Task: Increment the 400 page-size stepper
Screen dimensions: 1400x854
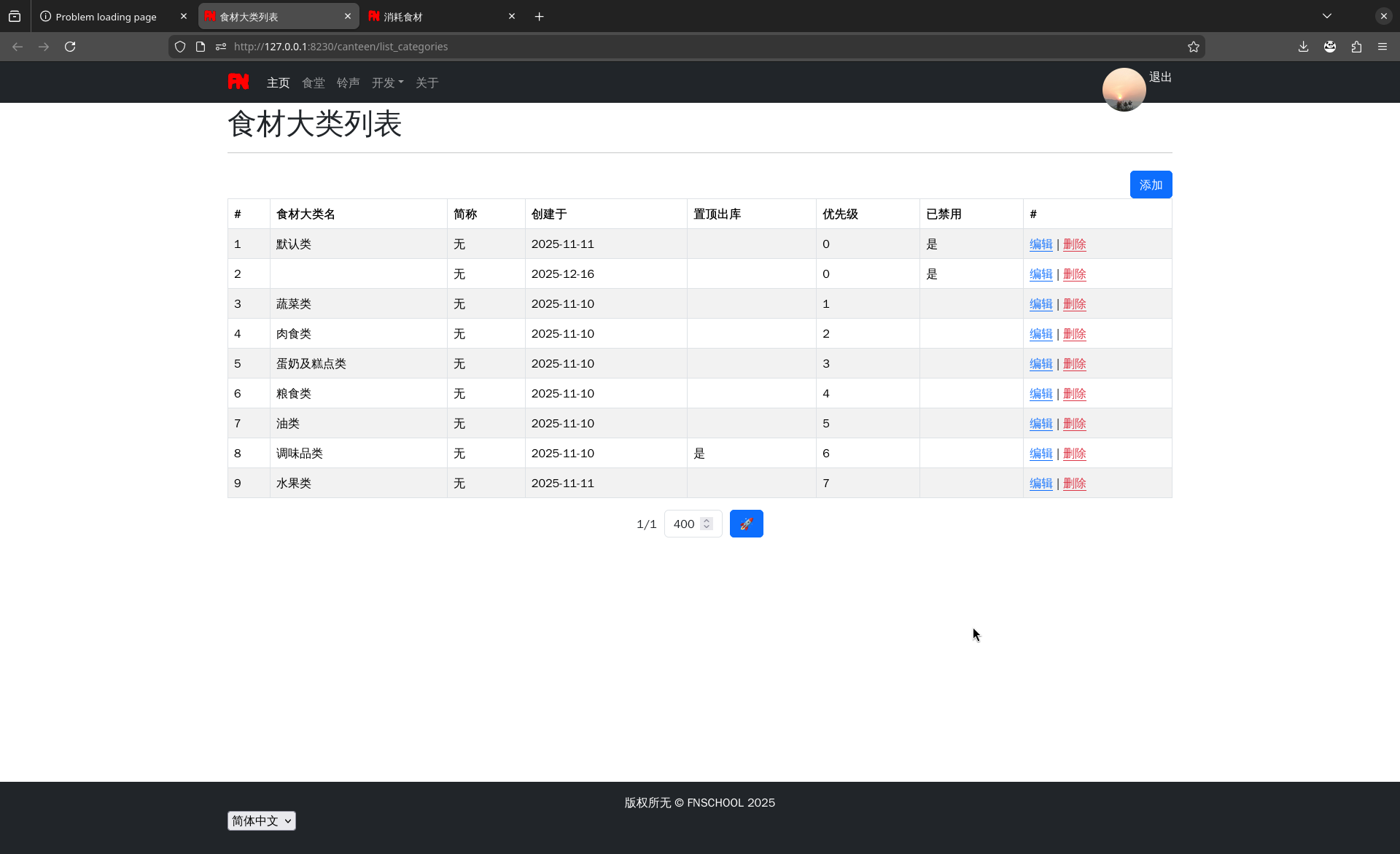Action: click(705, 519)
